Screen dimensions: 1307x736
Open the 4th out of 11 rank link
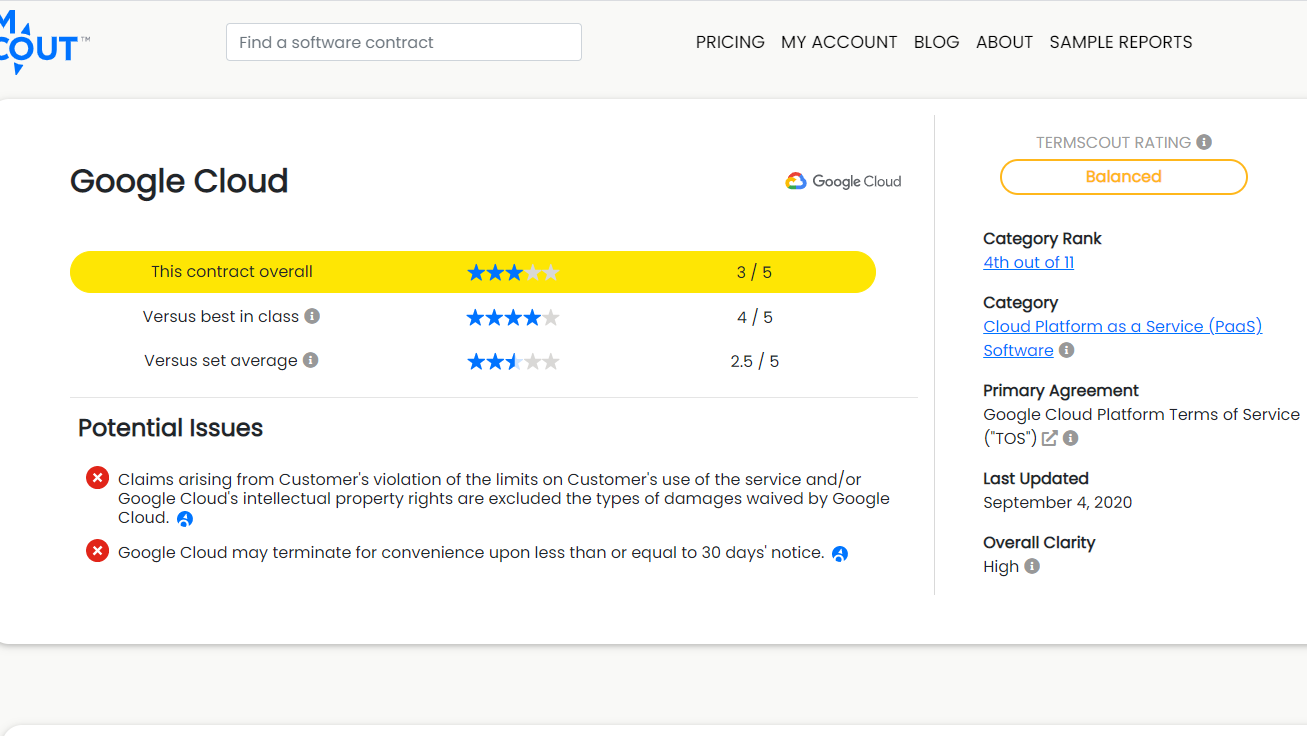click(1029, 262)
